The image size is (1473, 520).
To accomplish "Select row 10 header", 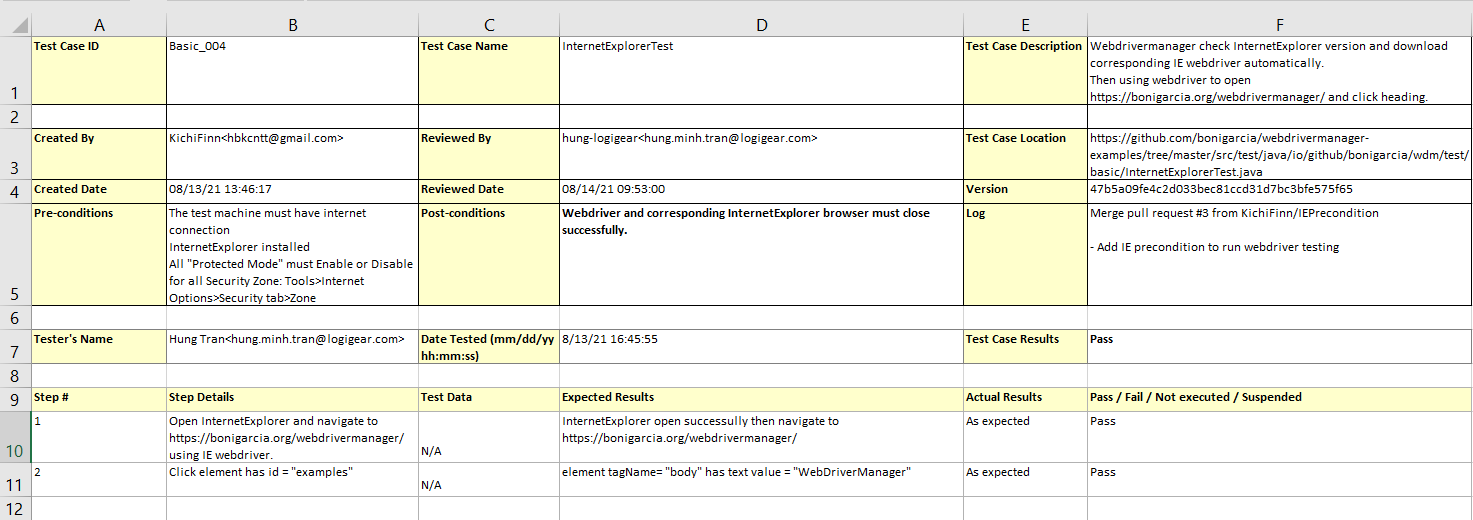I will point(15,438).
